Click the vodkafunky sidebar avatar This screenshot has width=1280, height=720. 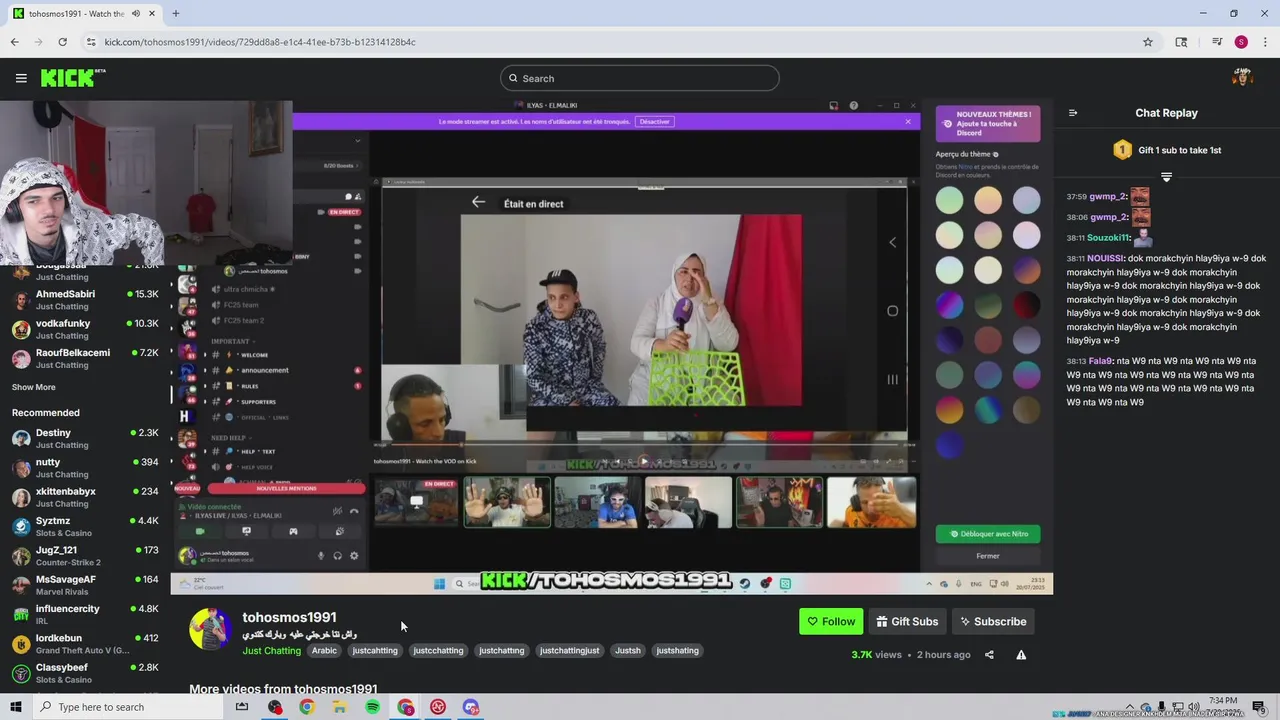click(21, 329)
